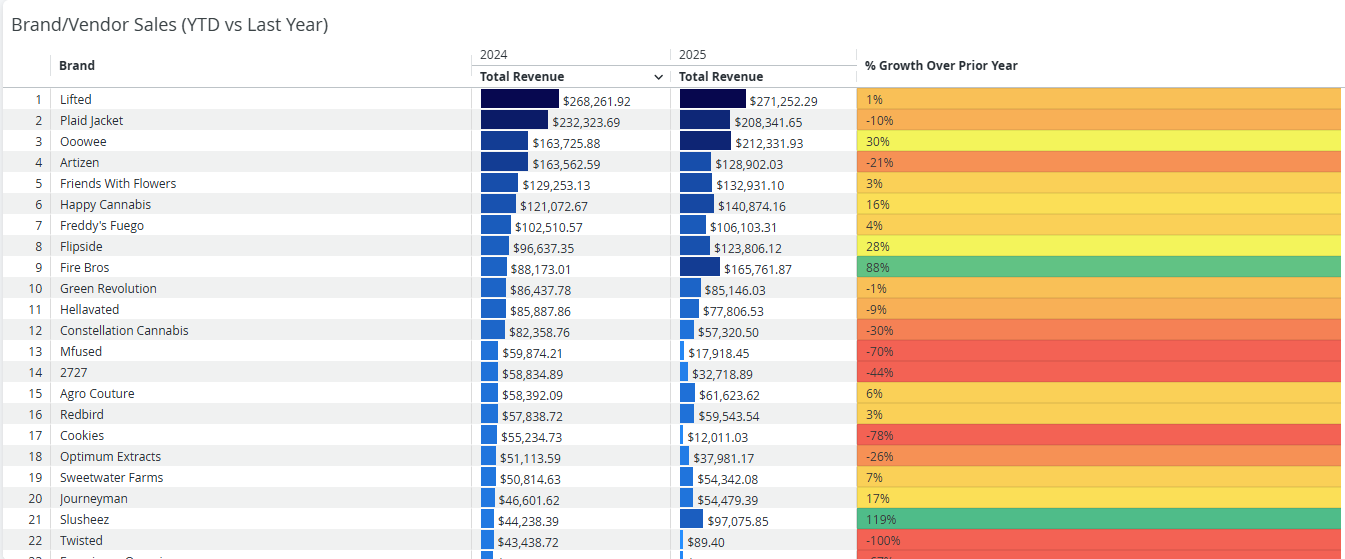This screenshot has height=559, width=1345.
Task: Click the $57,320.50 revenue value
Action: [728, 332]
